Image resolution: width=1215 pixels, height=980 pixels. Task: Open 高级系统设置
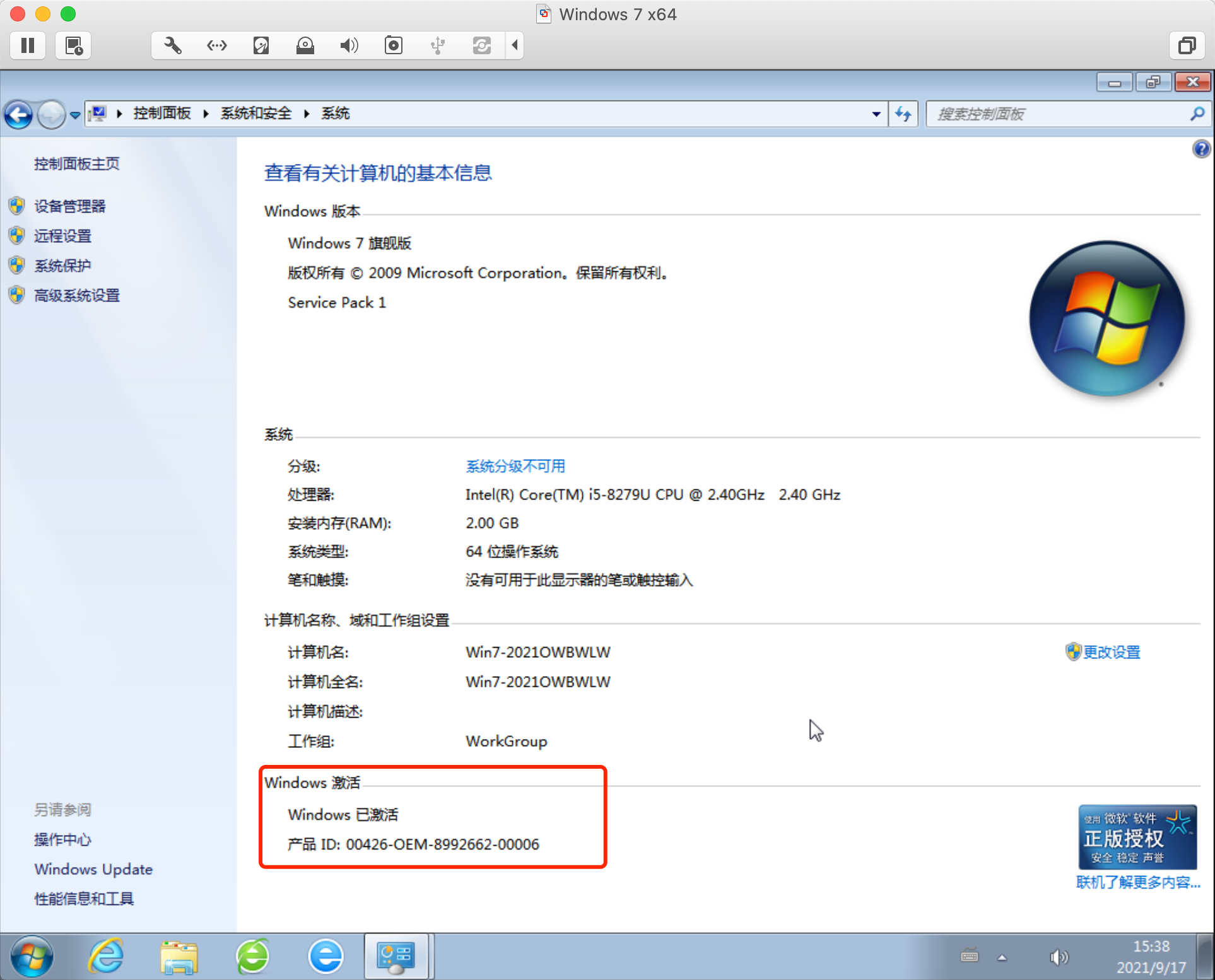click(76, 295)
